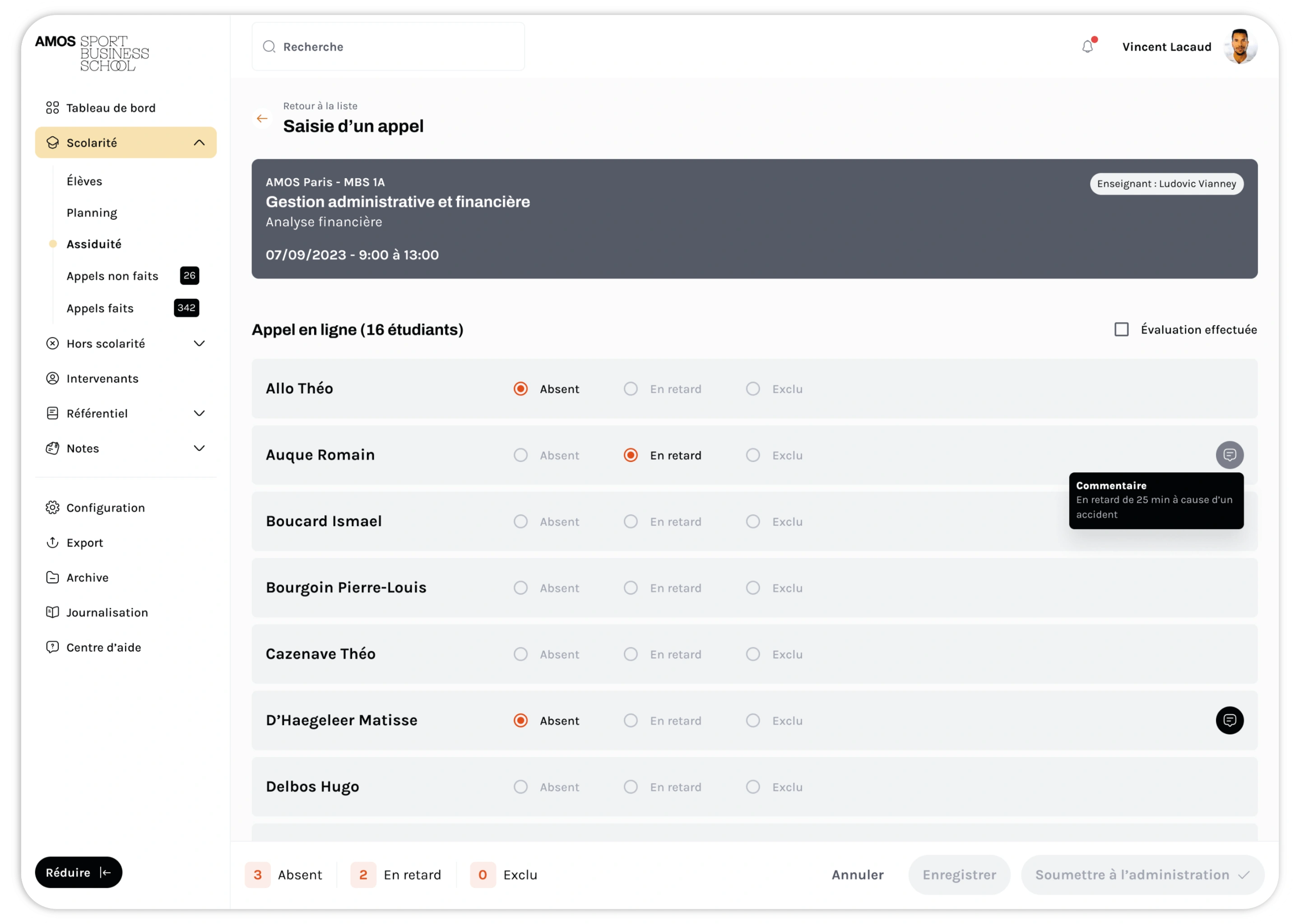Image resolution: width=1300 pixels, height=924 pixels.
Task: Click the orange back arrow icon
Action: 262,118
